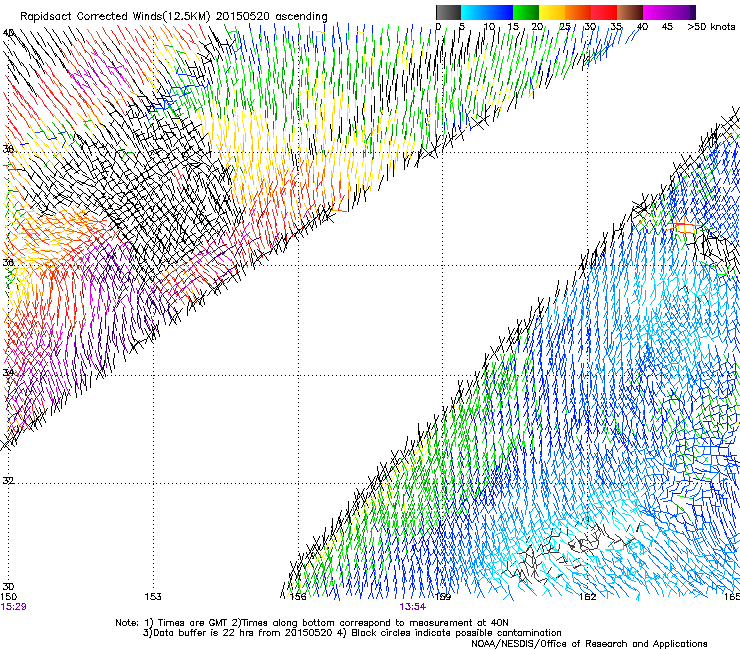Image resolution: width=740 pixels, height=650 pixels.
Task: Click the purple '15:29' pass time
Action: (13, 607)
